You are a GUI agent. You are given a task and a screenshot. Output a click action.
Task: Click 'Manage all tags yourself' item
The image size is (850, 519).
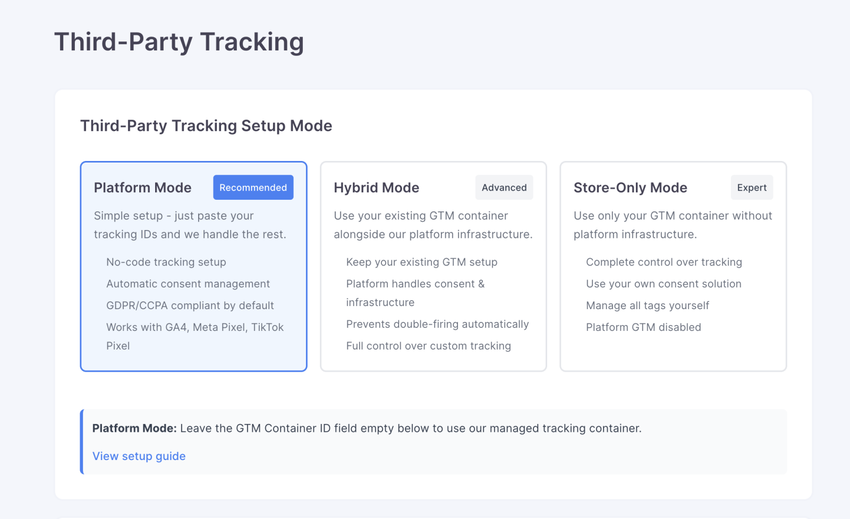pos(647,306)
